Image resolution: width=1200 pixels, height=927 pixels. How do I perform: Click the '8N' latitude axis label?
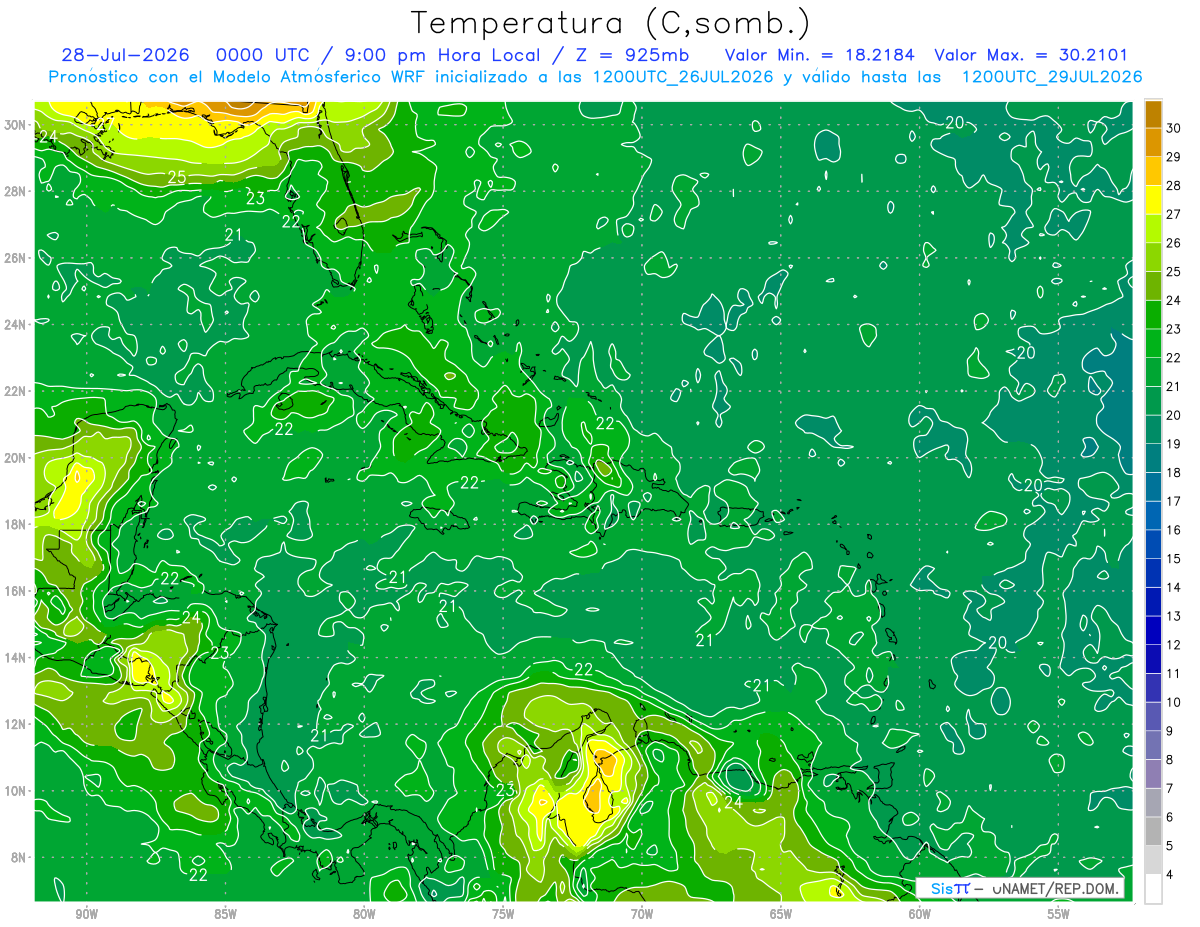(19, 857)
